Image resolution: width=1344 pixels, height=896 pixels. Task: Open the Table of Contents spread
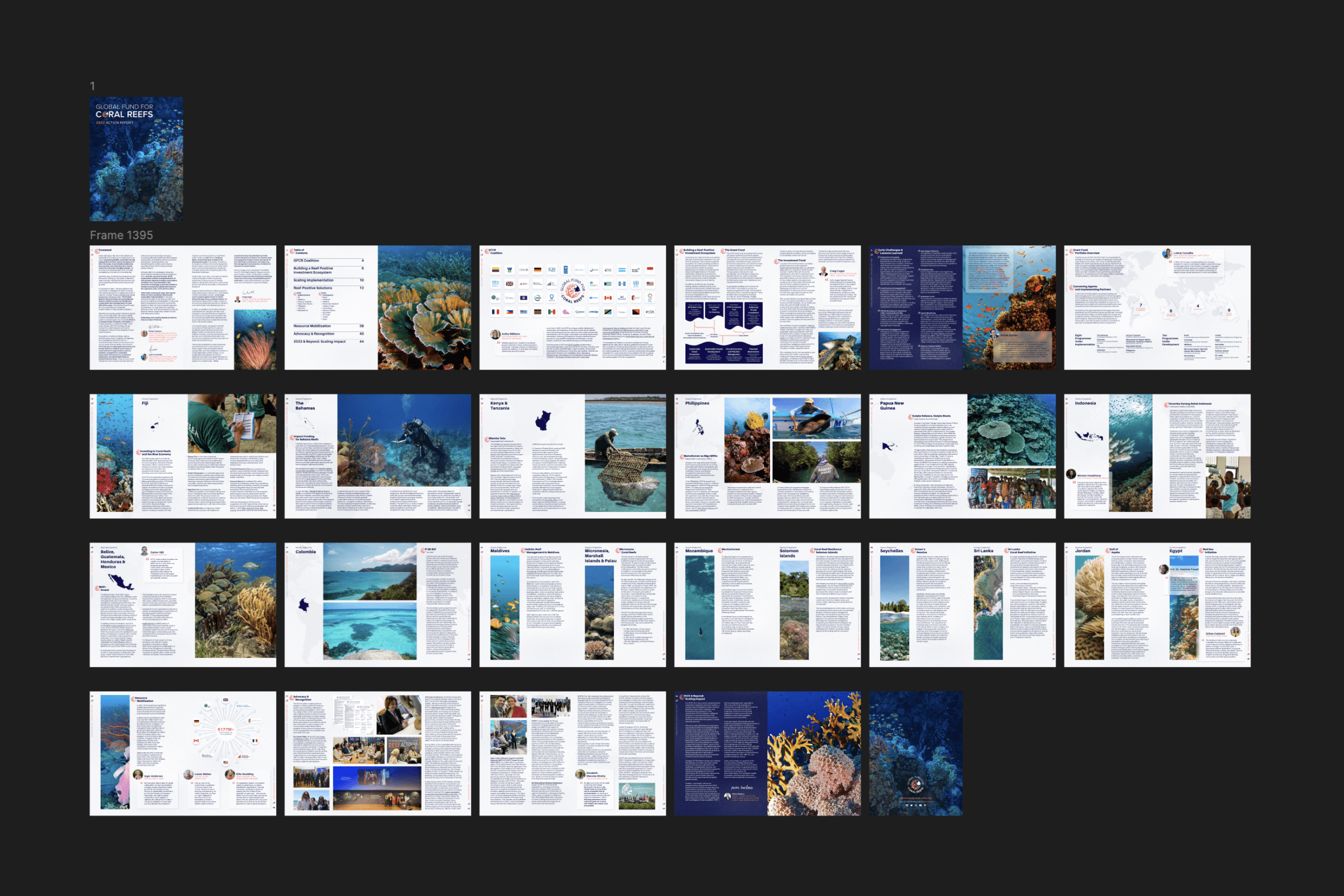(x=377, y=307)
